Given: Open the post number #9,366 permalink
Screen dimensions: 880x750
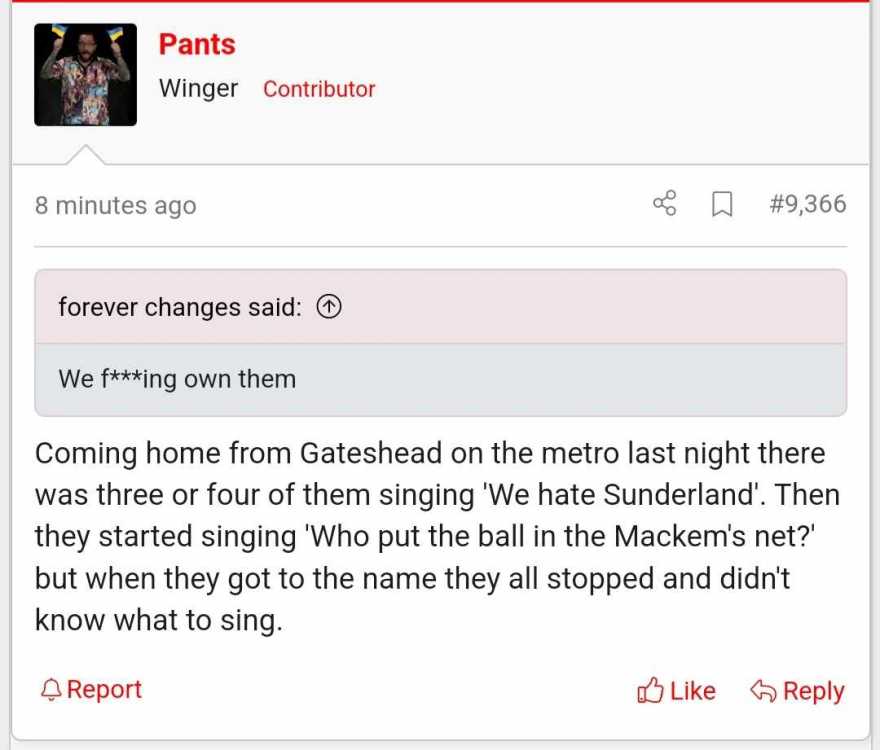Looking at the screenshot, I should point(808,203).
